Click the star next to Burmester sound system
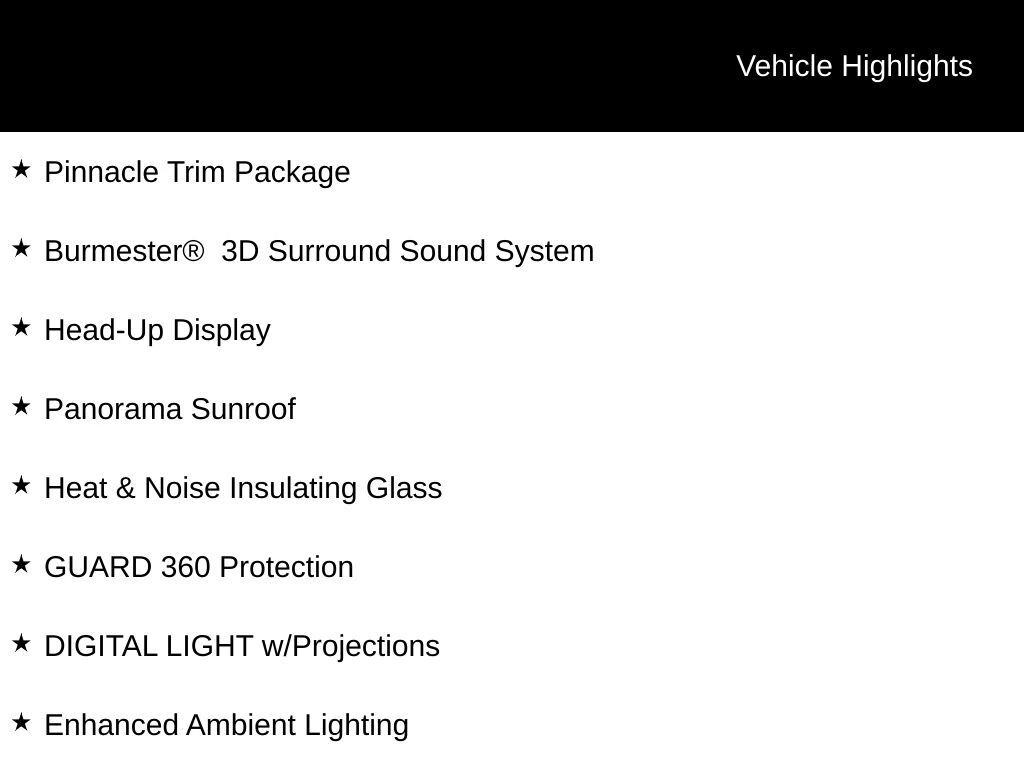This screenshot has height=768, width=1024. coord(21,249)
